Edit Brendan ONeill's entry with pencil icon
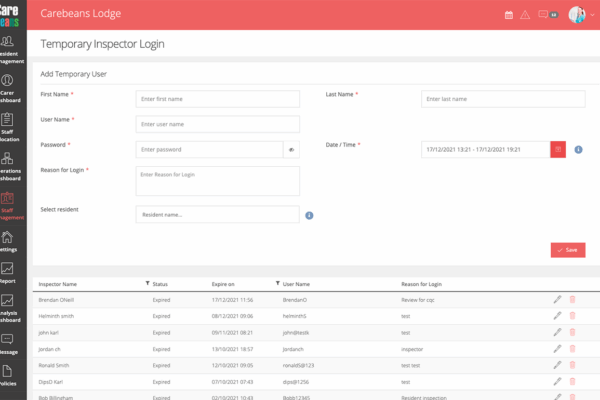Image resolution: width=600 pixels, height=400 pixels. pos(557,299)
